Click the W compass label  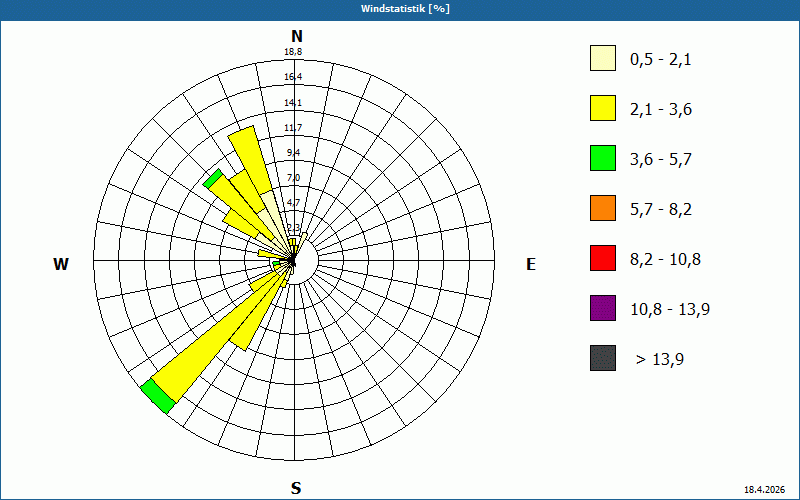pos(61,264)
